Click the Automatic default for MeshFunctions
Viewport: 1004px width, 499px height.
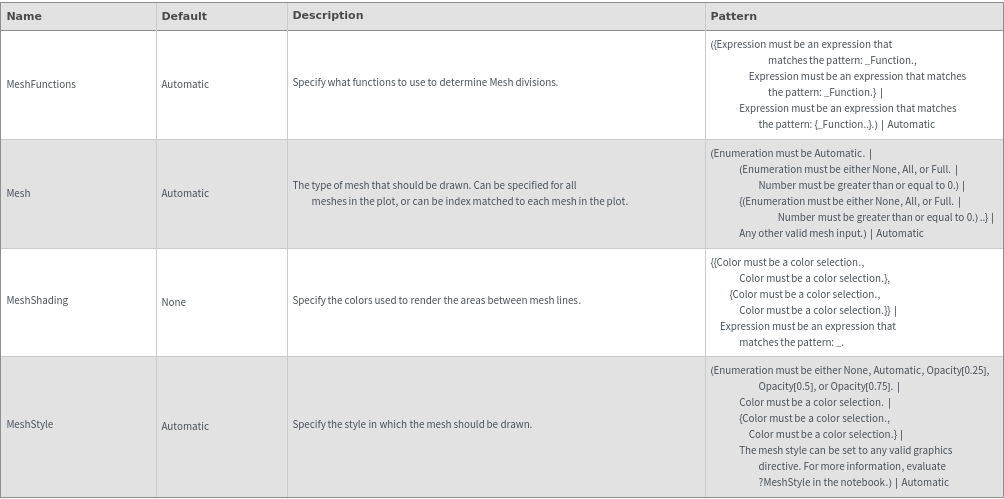click(185, 85)
